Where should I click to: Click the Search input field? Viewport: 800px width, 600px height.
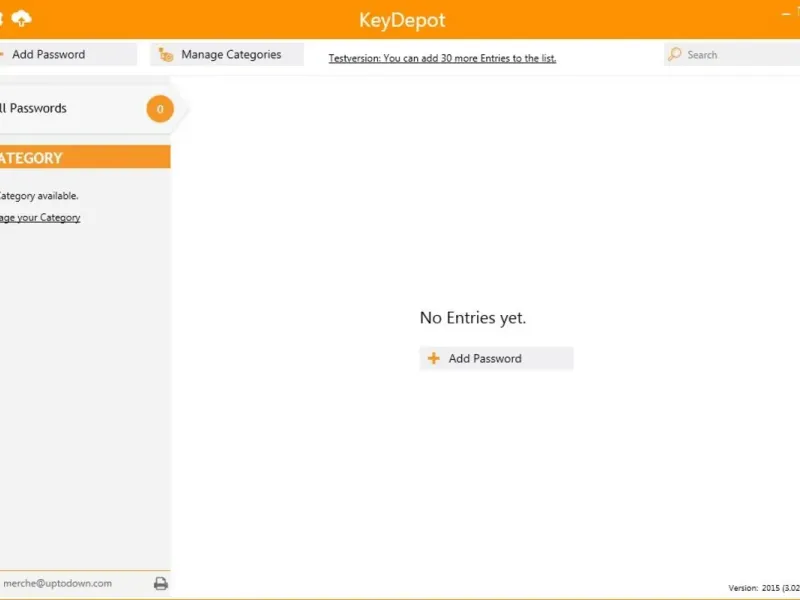[x=732, y=55]
